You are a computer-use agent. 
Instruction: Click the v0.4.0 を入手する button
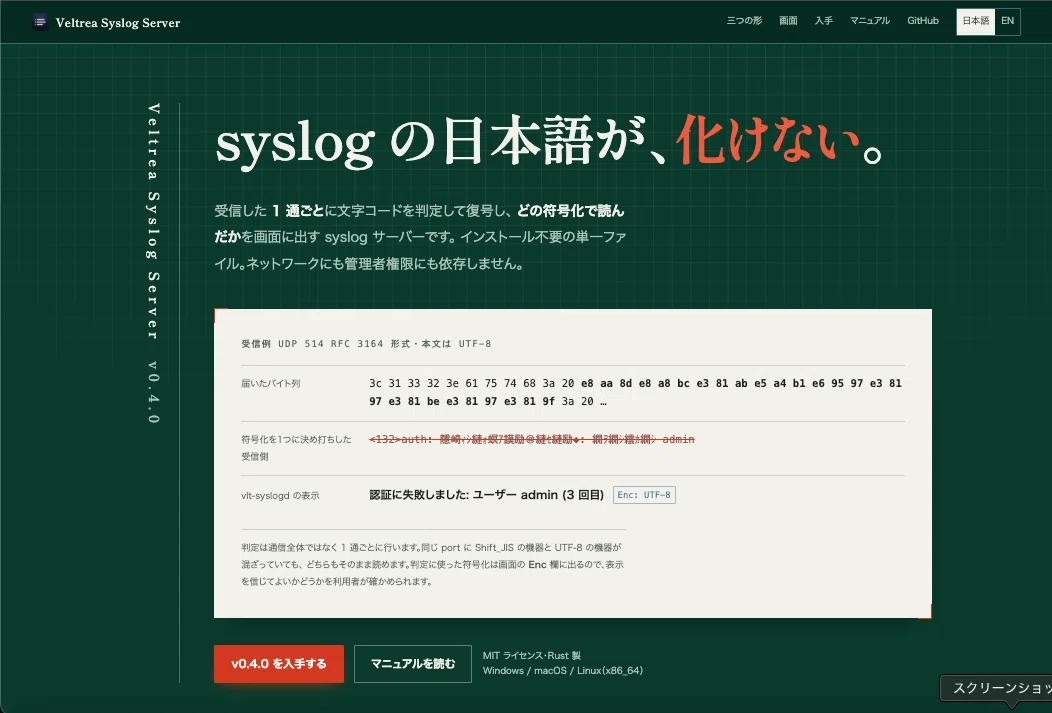pyautogui.click(x=279, y=664)
